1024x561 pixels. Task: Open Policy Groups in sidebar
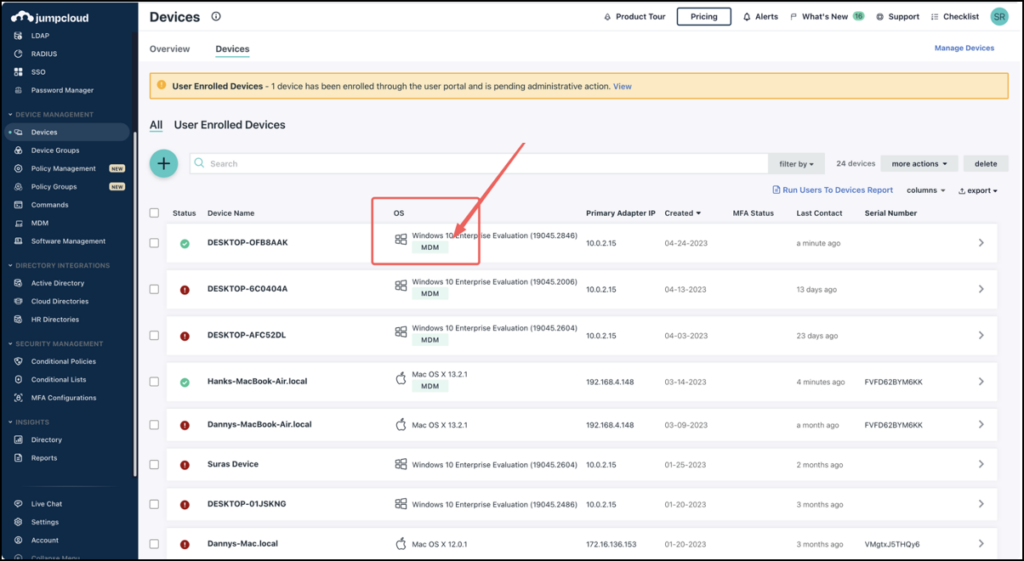coord(54,187)
